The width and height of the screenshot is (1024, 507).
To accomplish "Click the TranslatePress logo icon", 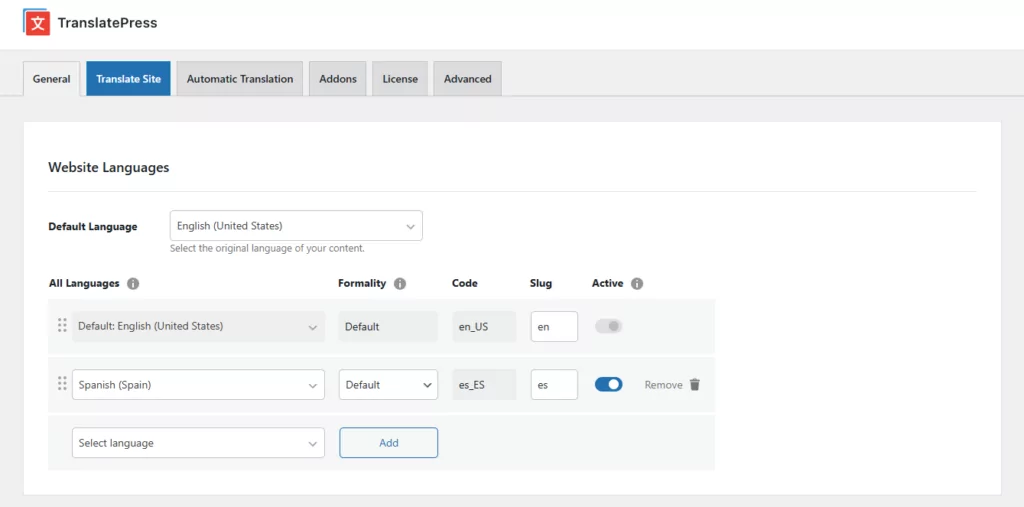I will pyautogui.click(x=37, y=22).
